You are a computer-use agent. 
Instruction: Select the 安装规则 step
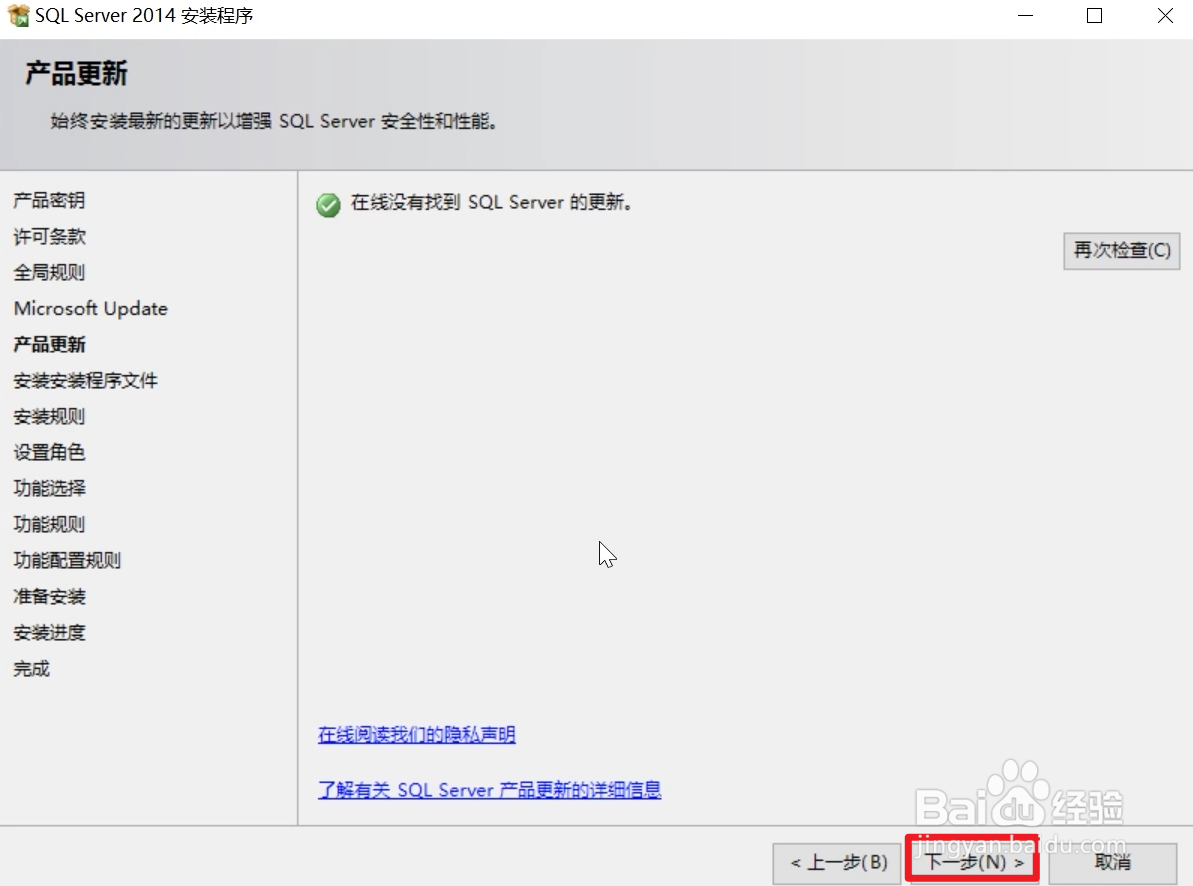(x=48, y=416)
